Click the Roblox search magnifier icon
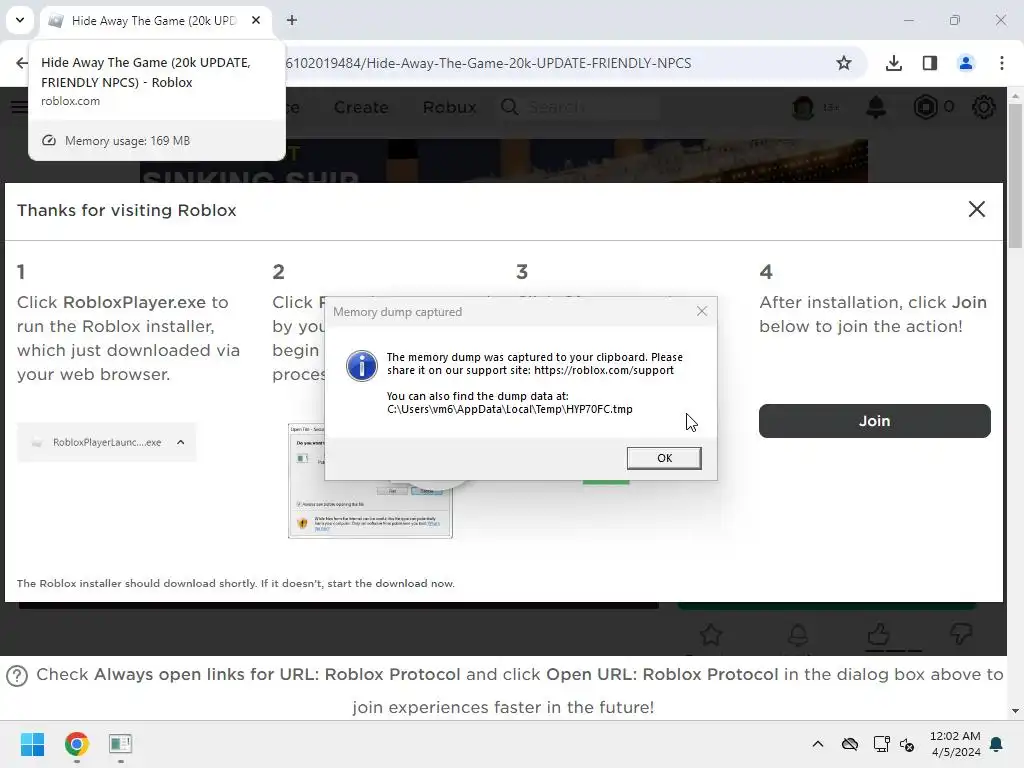Screen dimensions: 1024x768 coord(509,107)
